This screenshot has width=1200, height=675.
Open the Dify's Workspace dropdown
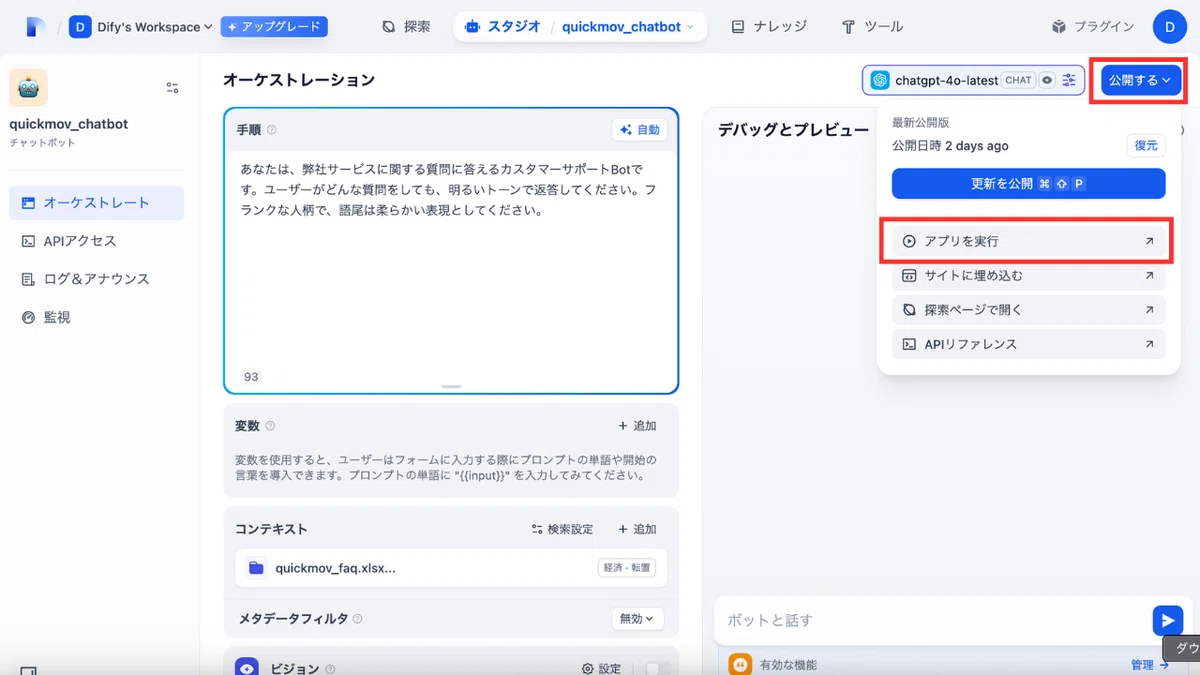pos(141,27)
